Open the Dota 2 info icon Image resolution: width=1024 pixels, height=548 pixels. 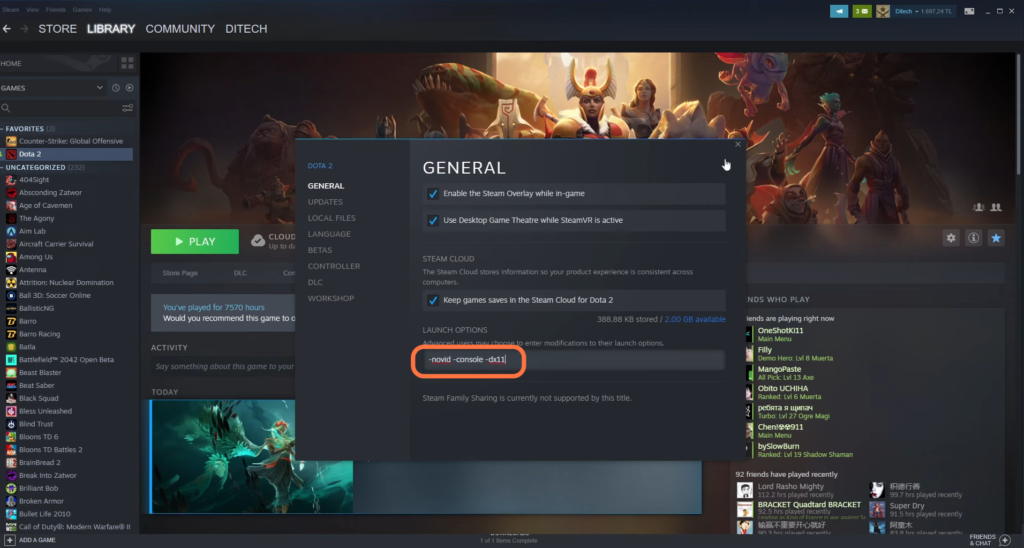(x=973, y=238)
